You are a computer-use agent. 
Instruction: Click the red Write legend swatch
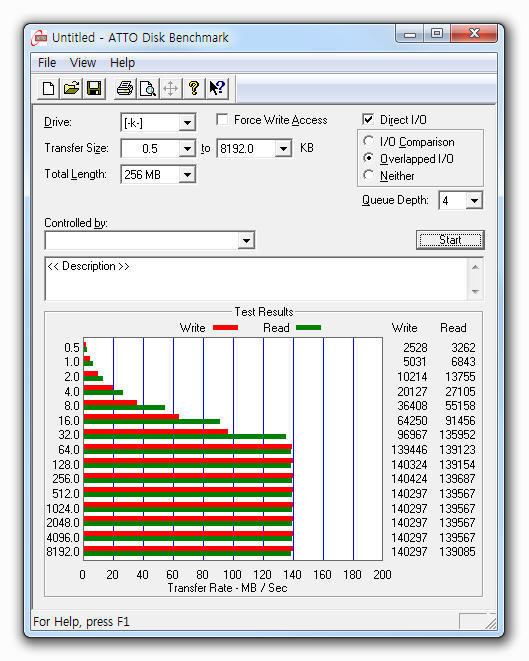pos(226,328)
